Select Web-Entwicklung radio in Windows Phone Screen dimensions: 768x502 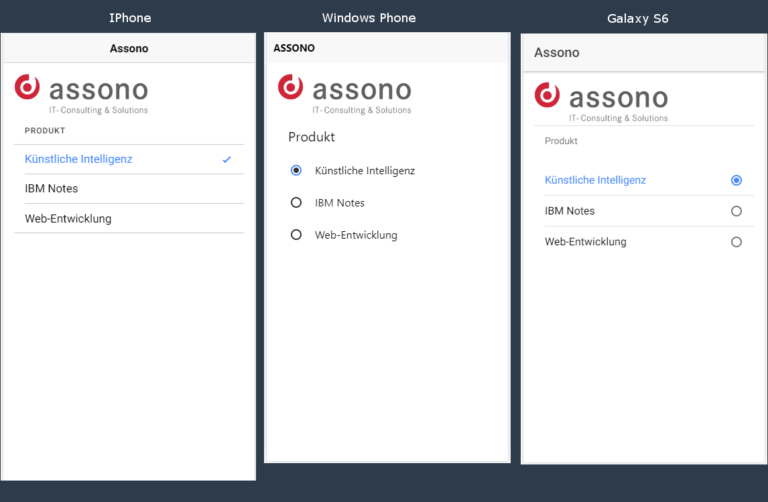pos(296,235)
